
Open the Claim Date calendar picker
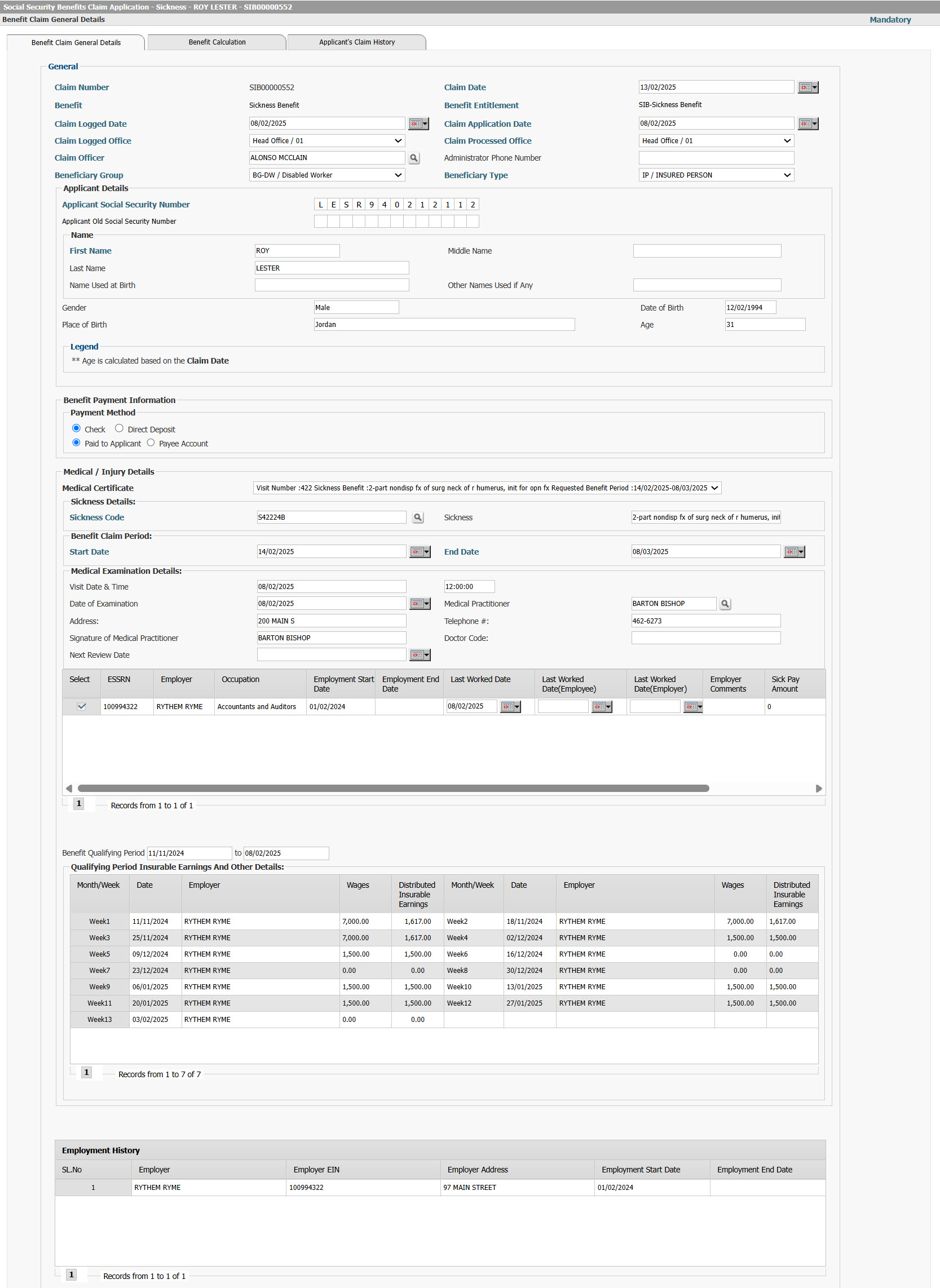coord(808,87)
